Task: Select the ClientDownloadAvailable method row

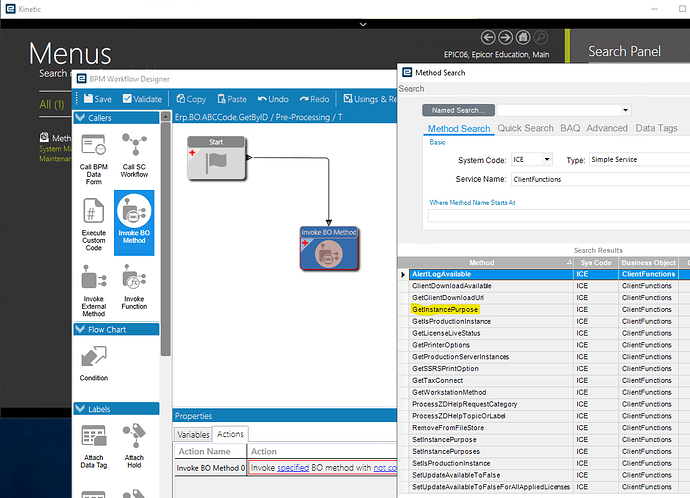Action: (x=544, y=286)
